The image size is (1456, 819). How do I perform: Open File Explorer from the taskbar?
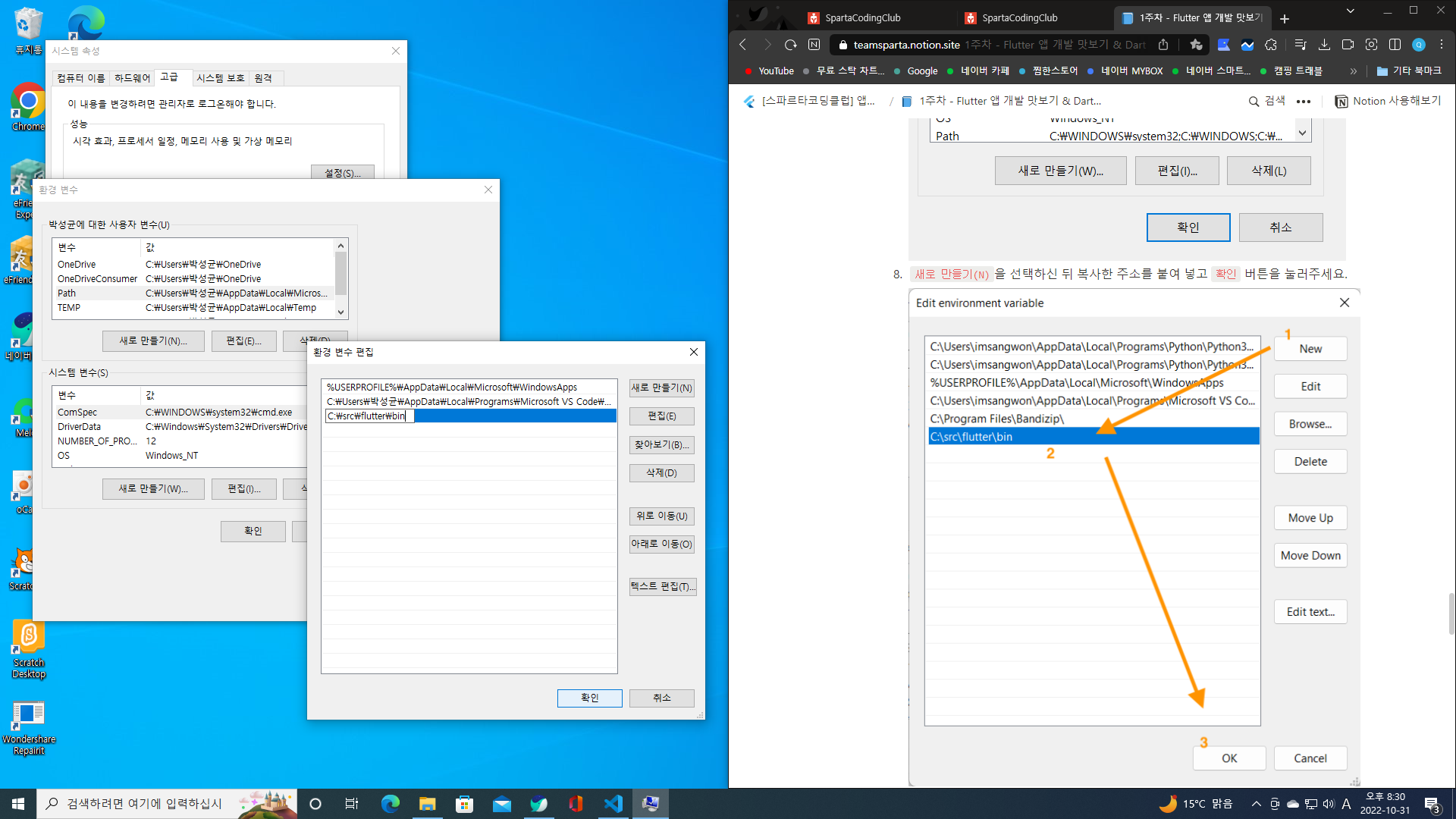(428, 804)
